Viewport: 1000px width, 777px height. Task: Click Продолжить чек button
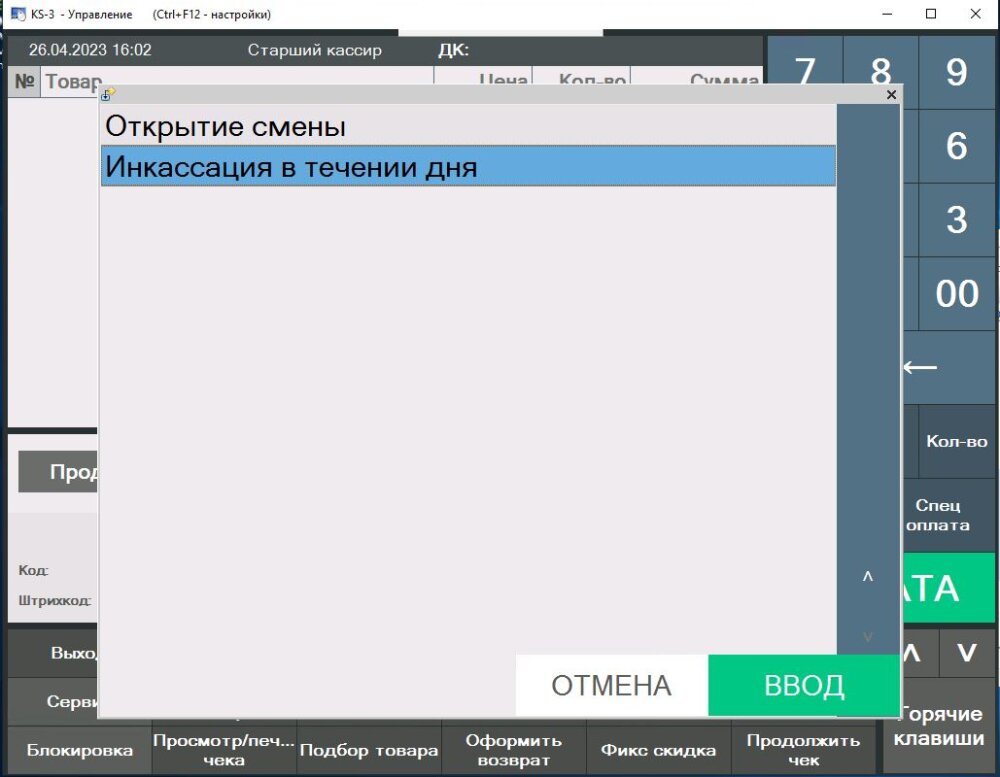[803, 750]
